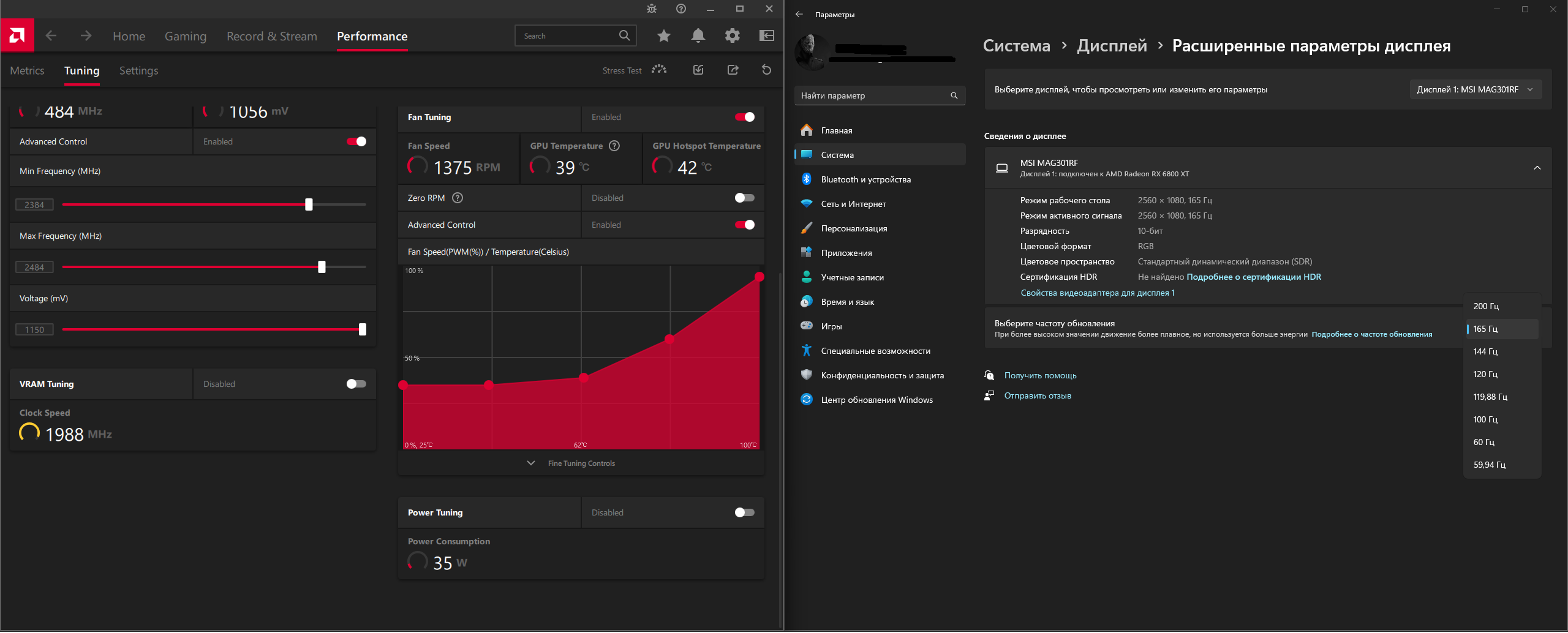This screenshot has height=633, width=1568.
Task: Select 144 Гц refresh rate
Action: tap(1502, 351)
